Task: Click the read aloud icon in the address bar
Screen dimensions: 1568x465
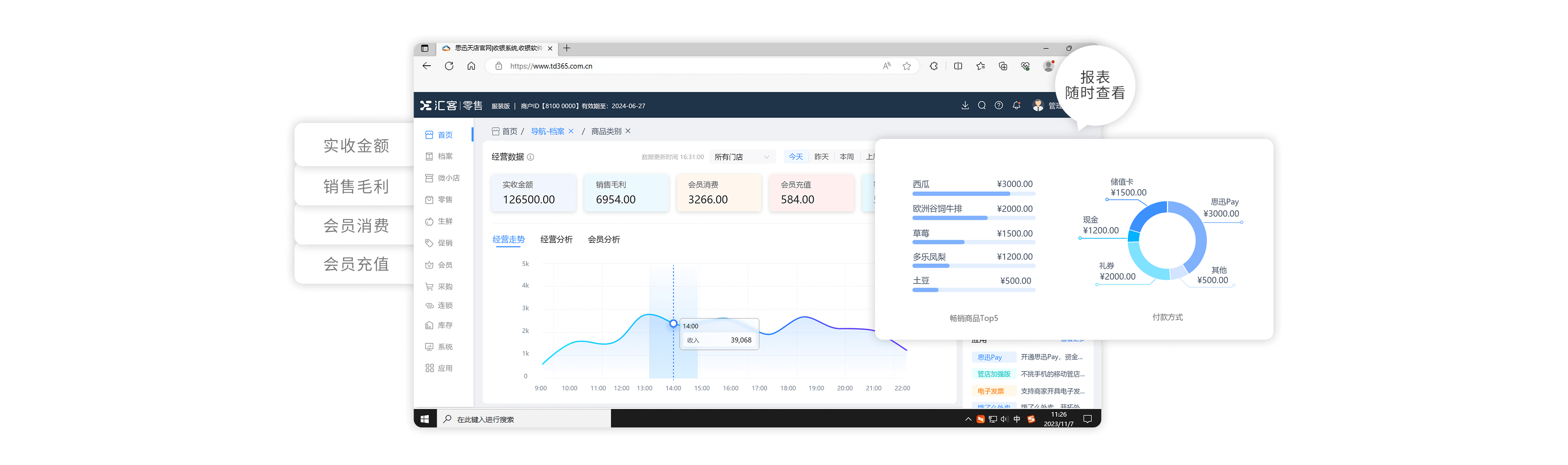Action: (887, 66)
